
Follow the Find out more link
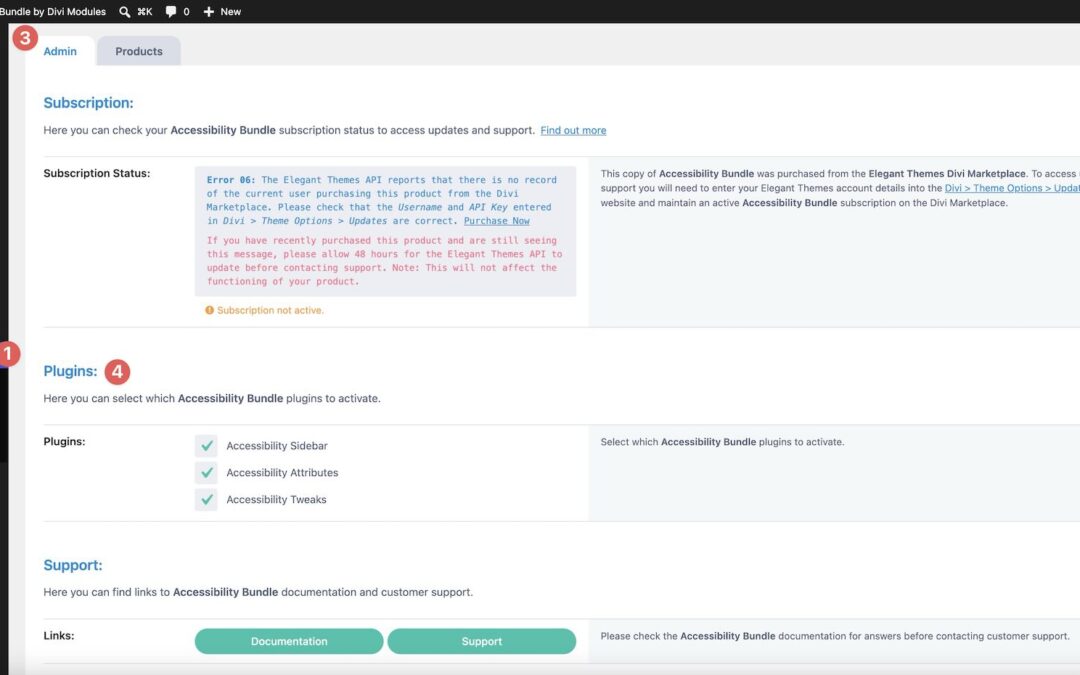point(573,130)
